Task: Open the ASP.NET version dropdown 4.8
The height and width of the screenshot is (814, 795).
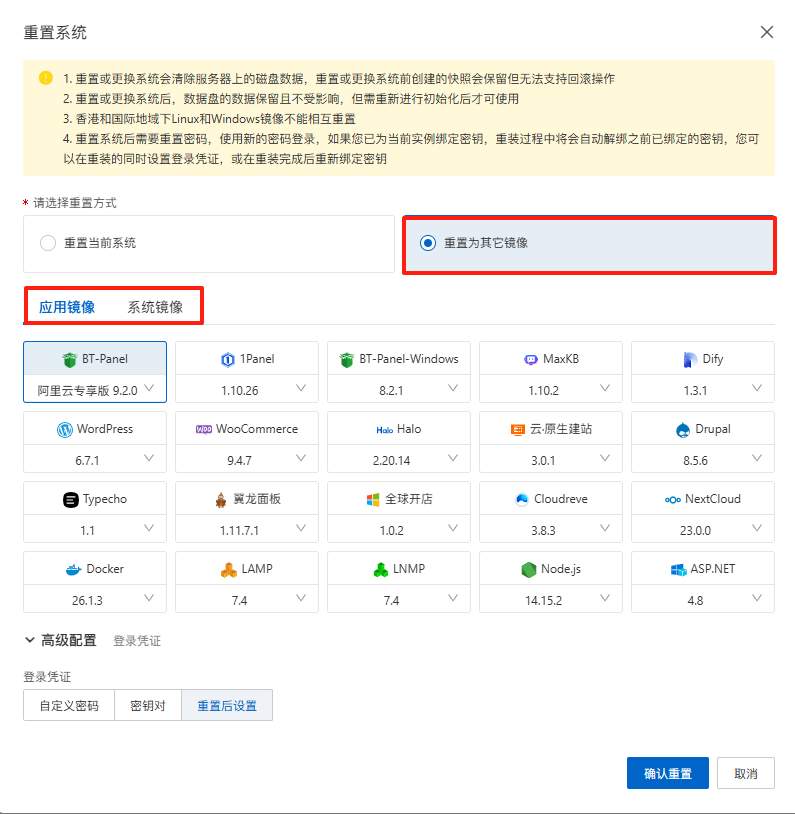Action: (703, 599)
